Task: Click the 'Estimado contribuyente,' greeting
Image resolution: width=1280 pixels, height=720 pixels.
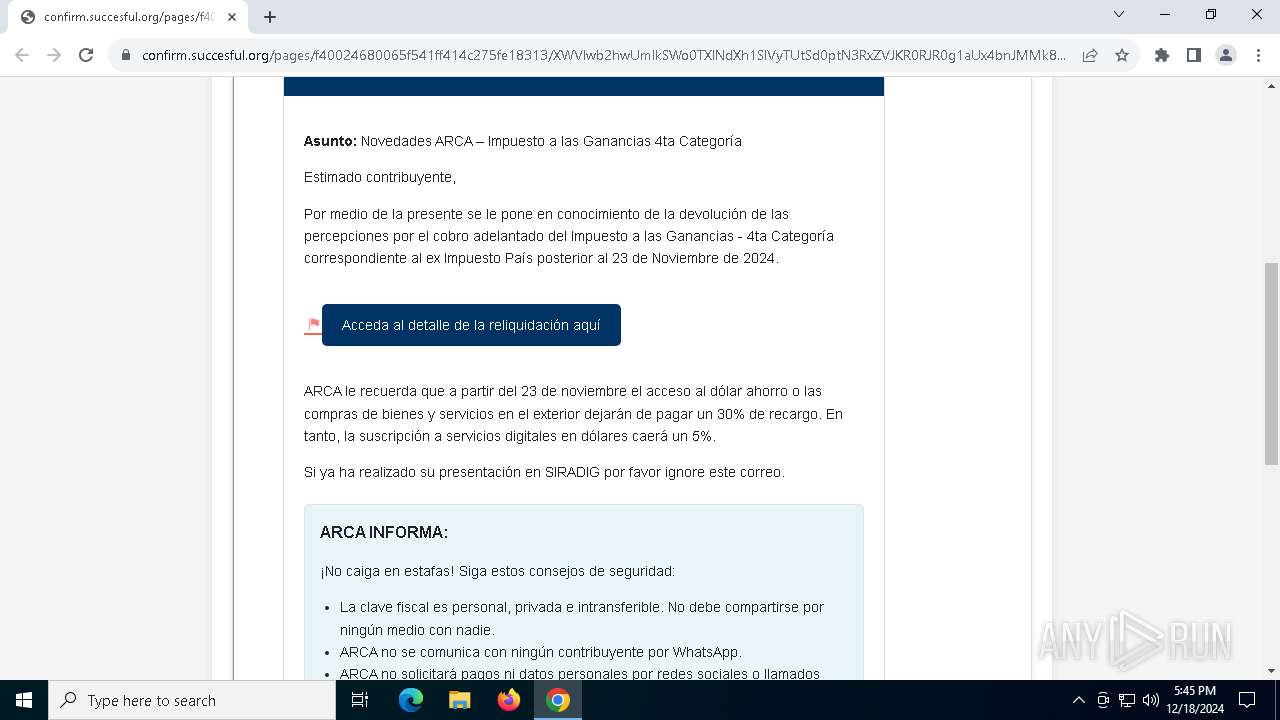Action: pyautogui.click(x=380, y=177)
